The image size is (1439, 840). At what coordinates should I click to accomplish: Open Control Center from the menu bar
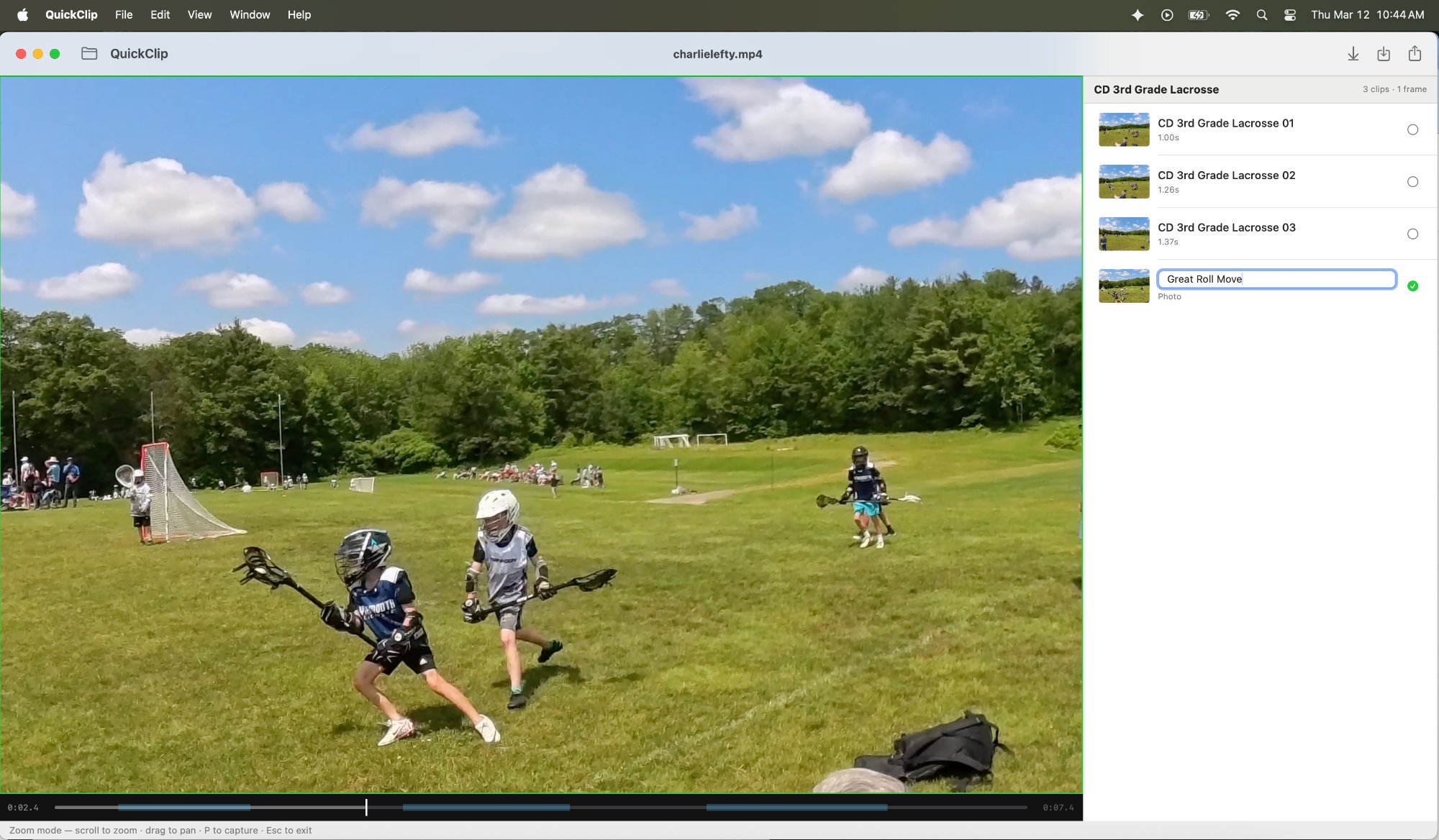[x=1290, y=14]
